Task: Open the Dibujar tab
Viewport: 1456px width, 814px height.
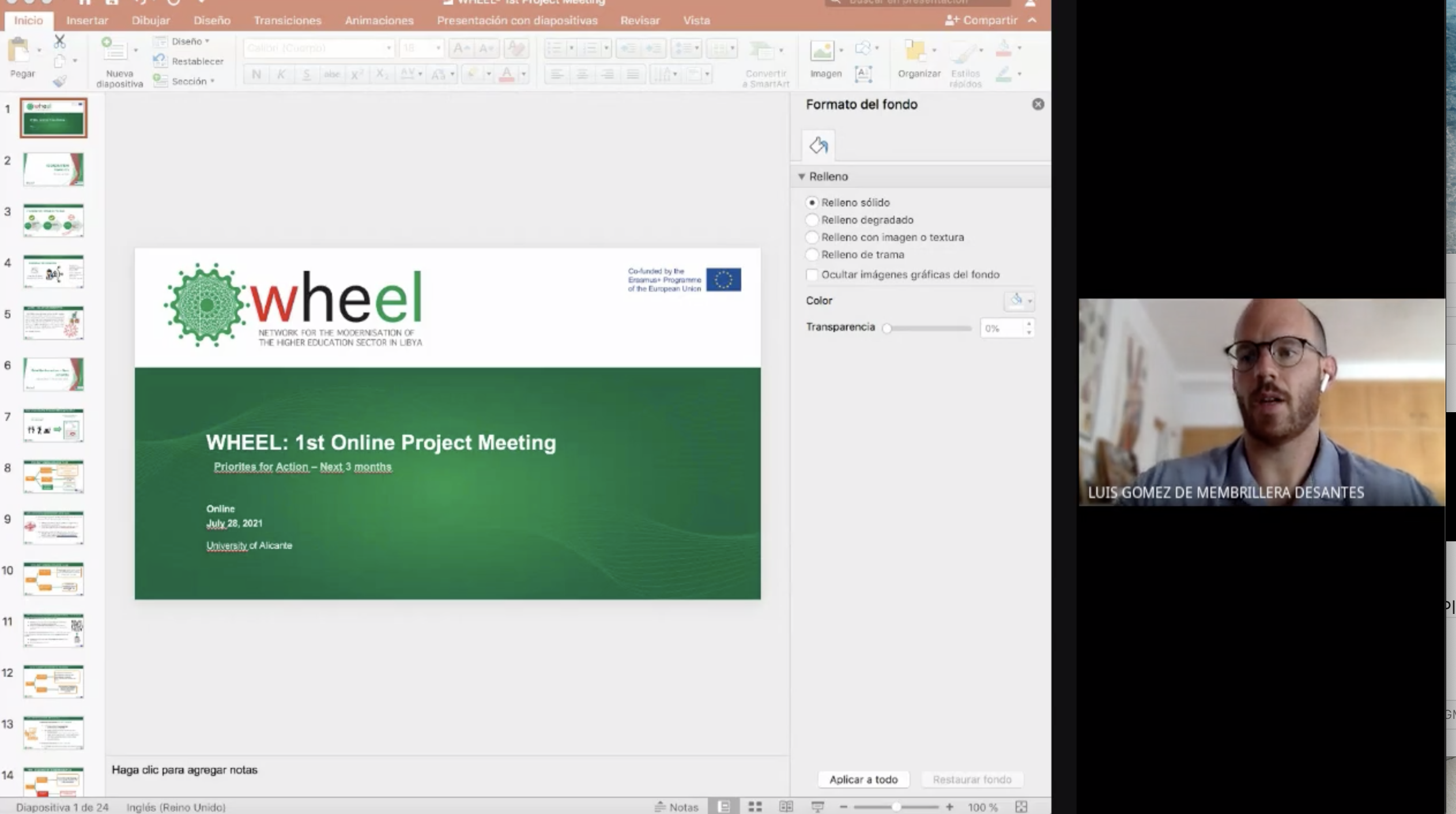Action: pos(150,20)
